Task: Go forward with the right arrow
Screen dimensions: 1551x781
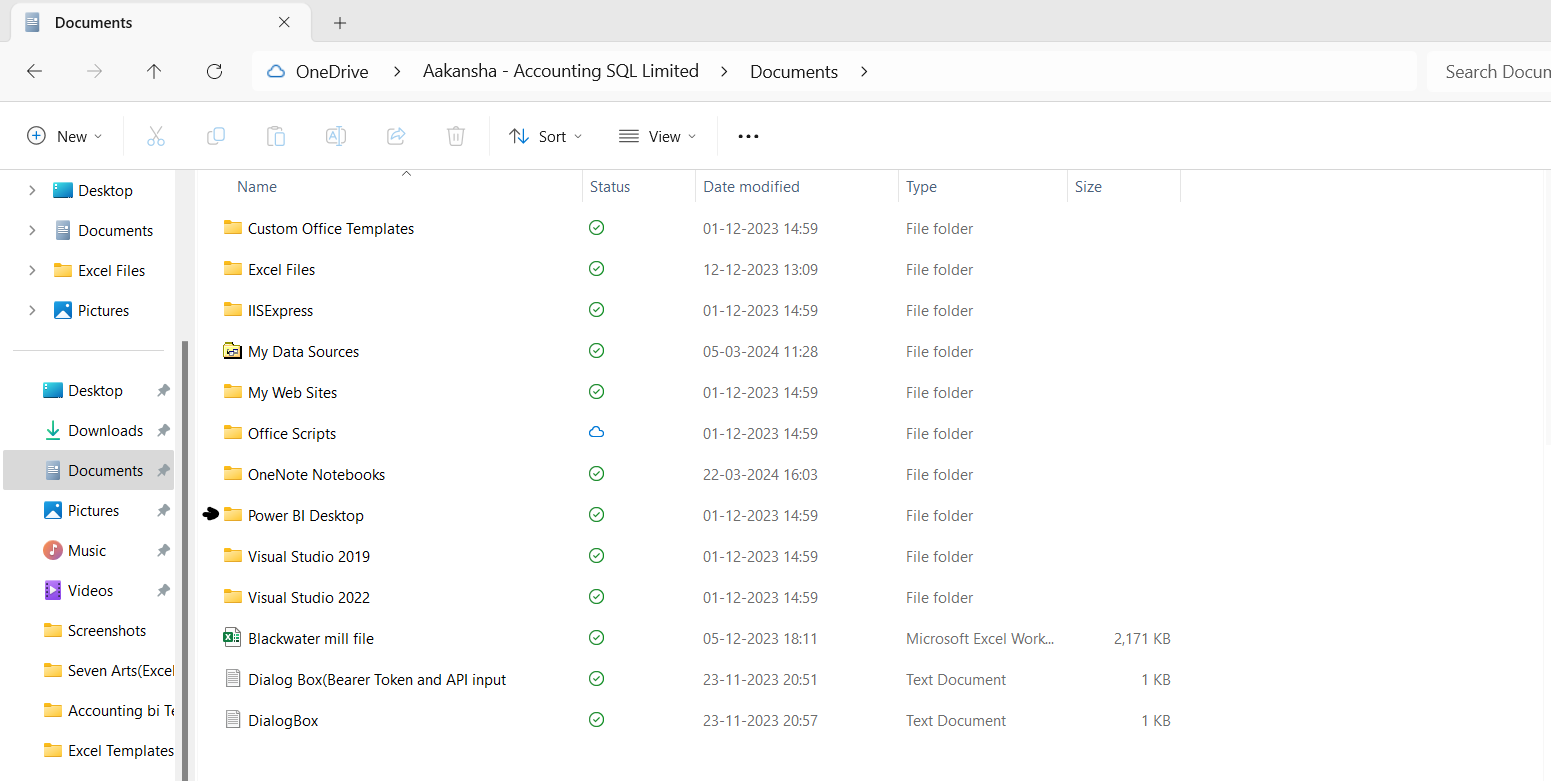Action: click(x=94, y=71)
